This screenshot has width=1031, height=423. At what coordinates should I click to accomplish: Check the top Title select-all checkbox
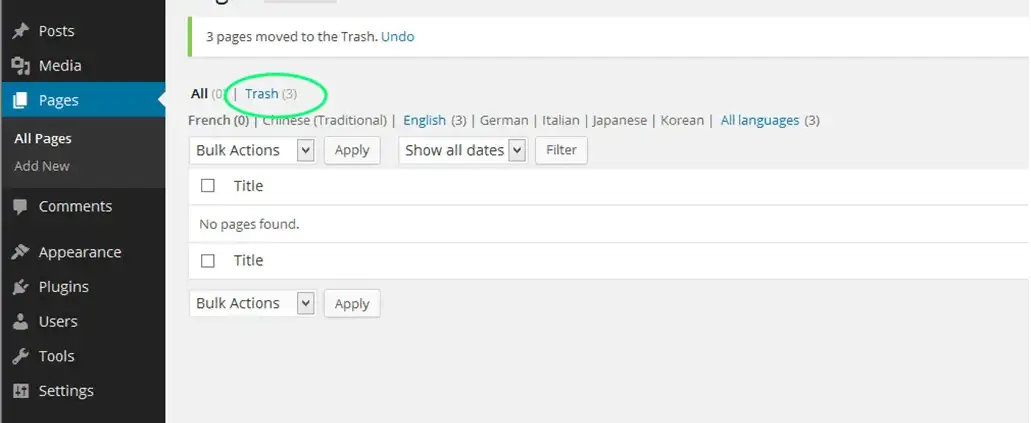[208, 185]
